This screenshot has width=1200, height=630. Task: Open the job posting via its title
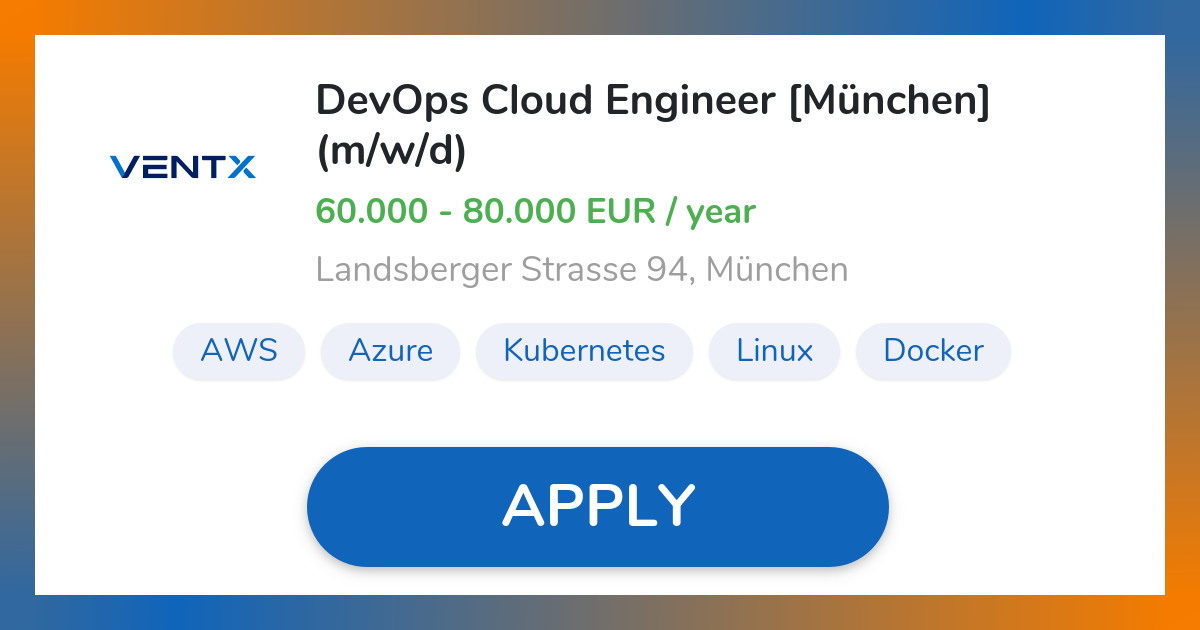pos(652,100)
